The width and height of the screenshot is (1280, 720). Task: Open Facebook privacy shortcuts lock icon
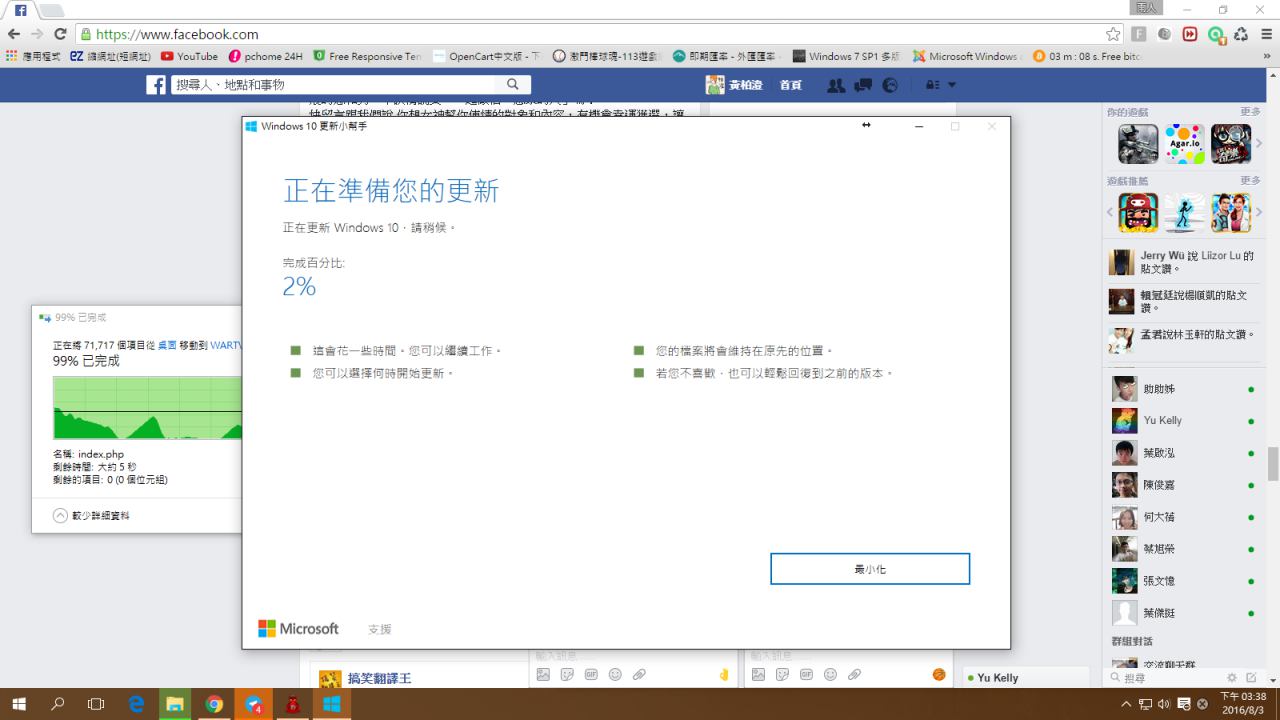click(x=932, y=85)
